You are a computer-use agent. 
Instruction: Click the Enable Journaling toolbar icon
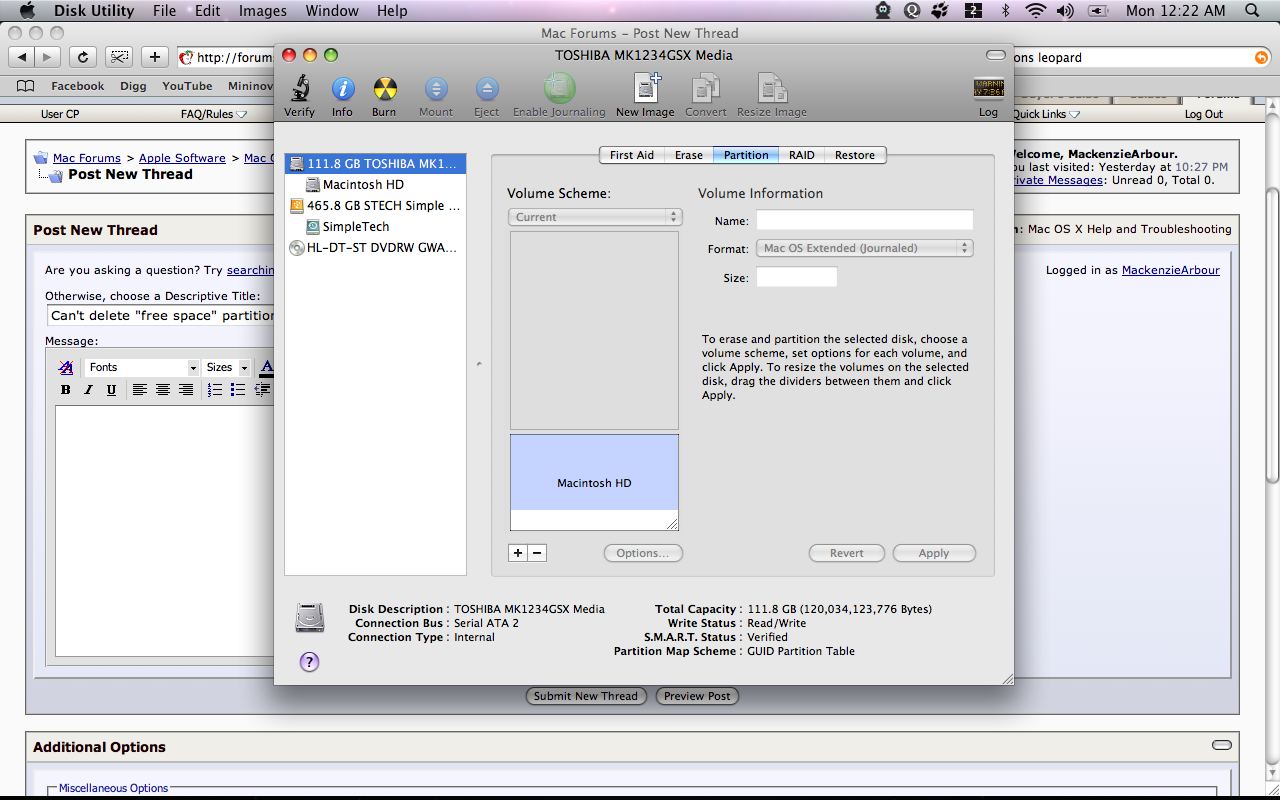[x=559, y=88]
